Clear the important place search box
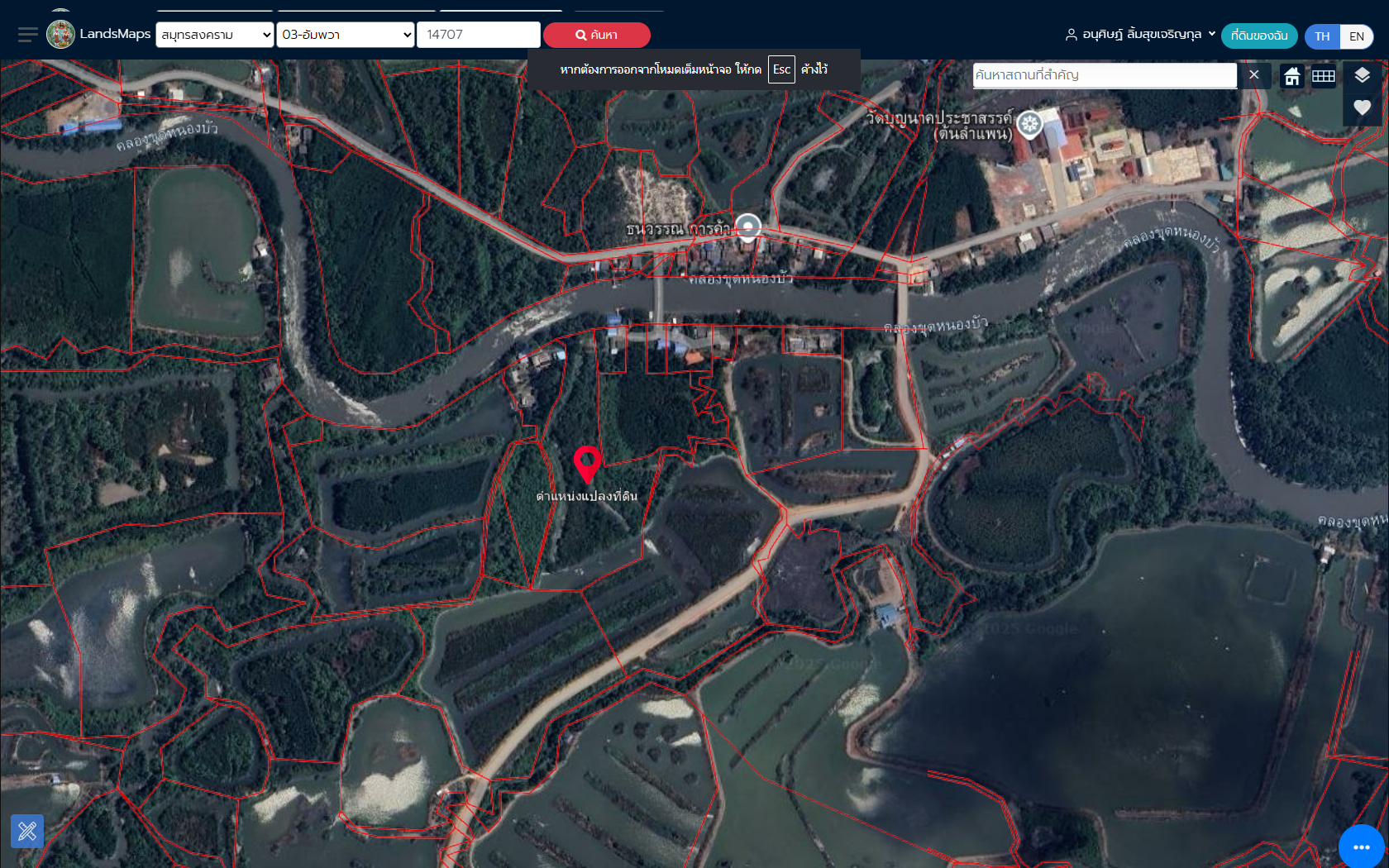Screen dimensions: 1389x868 click(x=1253, y=75)
